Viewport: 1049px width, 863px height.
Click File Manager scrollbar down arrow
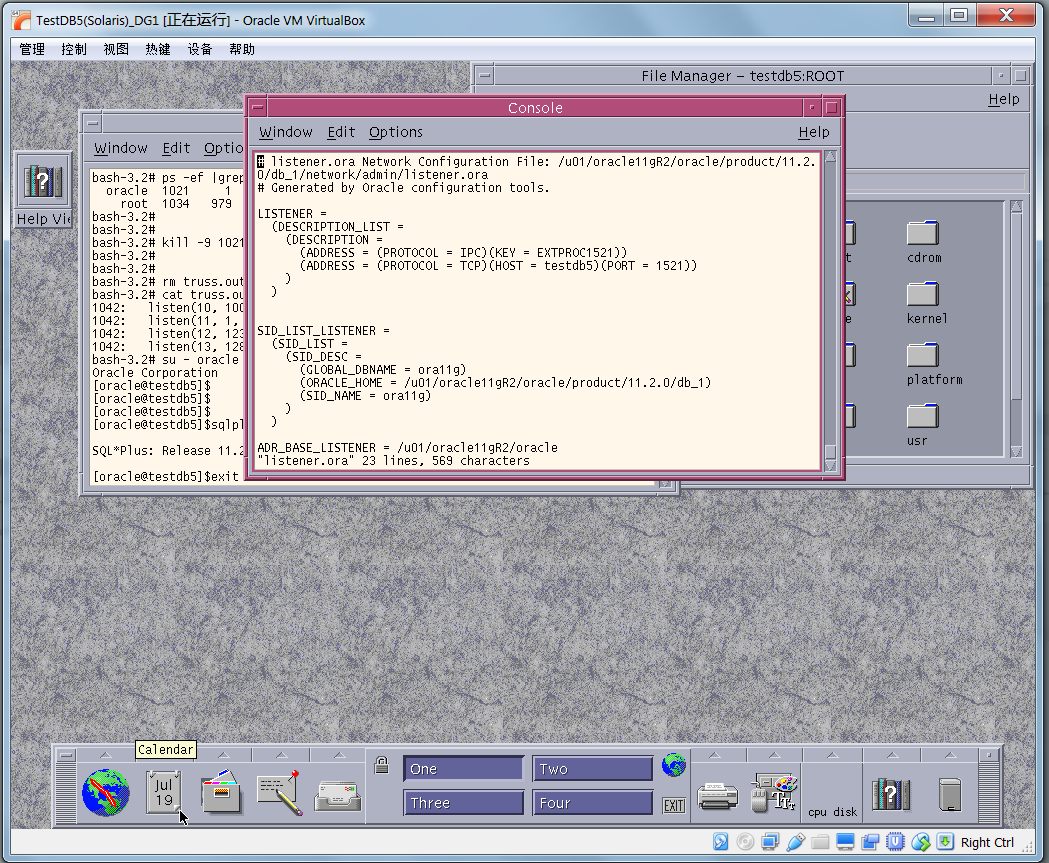click(x=1016, y=452)
